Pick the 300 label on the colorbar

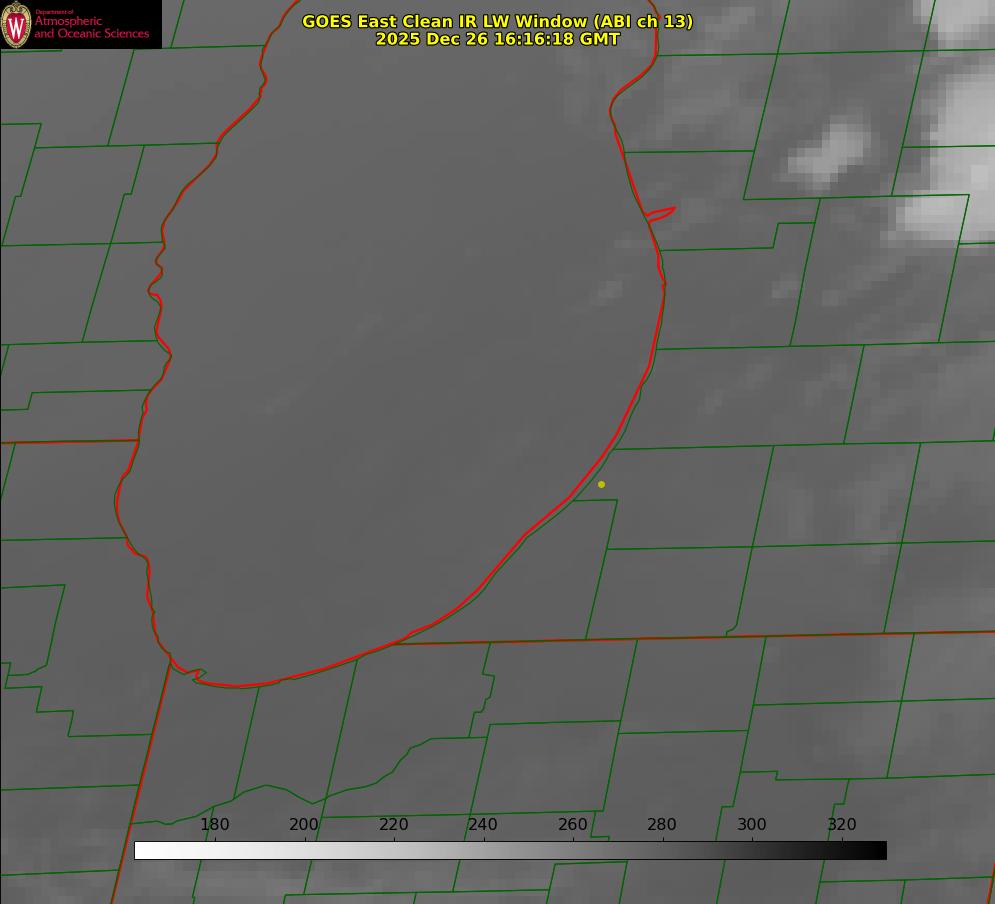(x=752, y=824)
